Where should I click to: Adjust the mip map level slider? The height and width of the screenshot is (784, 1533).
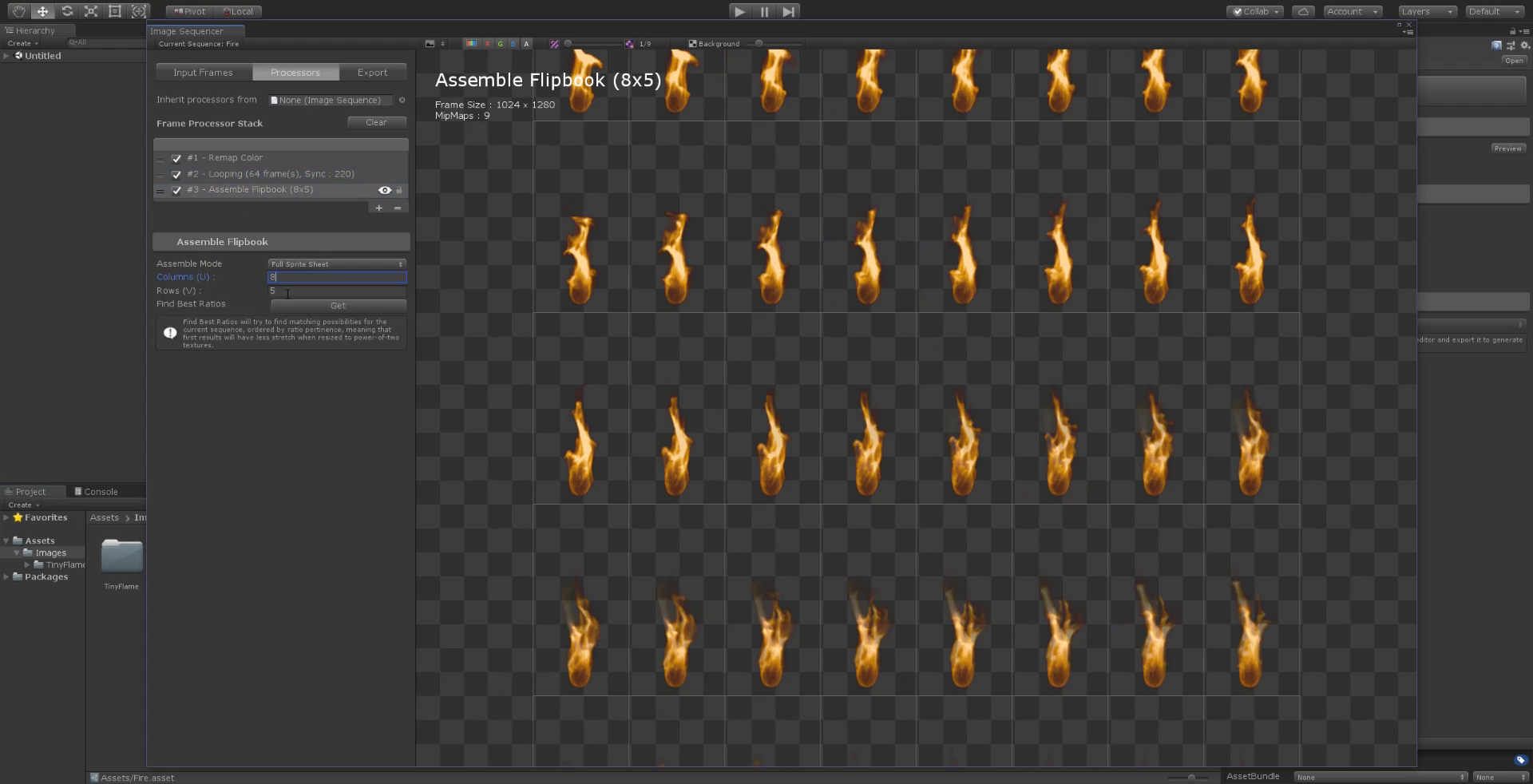(592, 44)
